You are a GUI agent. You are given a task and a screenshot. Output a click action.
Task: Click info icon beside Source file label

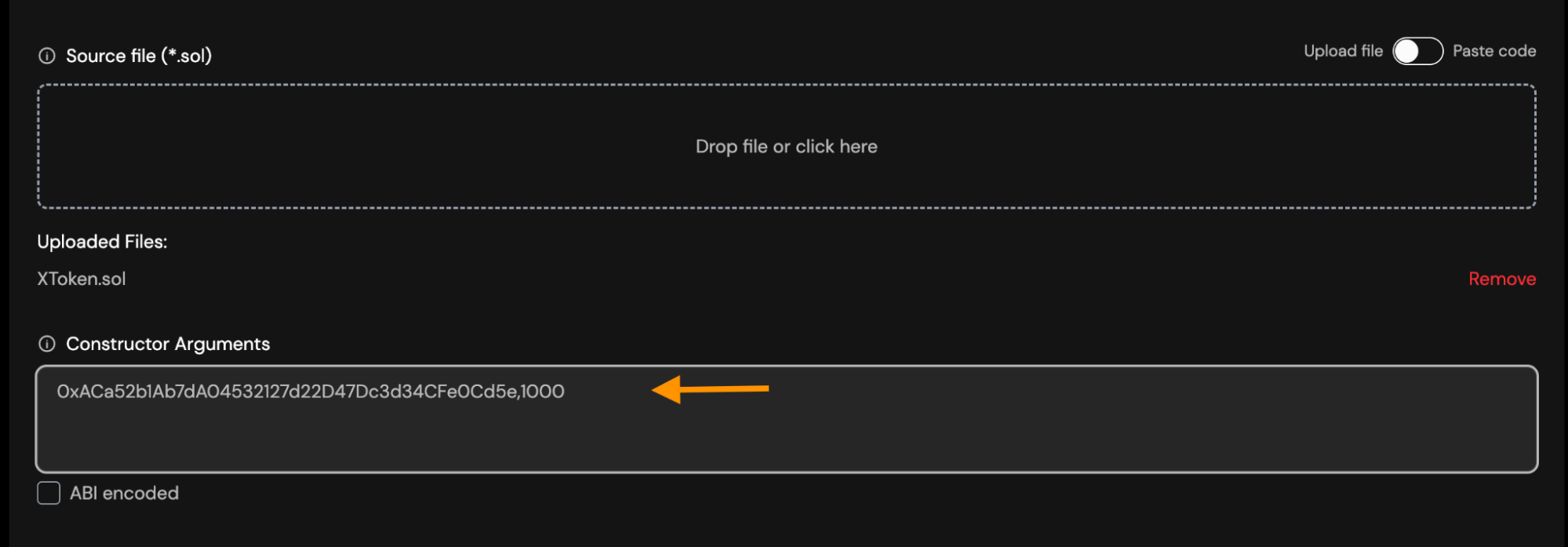(x=47, y=56)
